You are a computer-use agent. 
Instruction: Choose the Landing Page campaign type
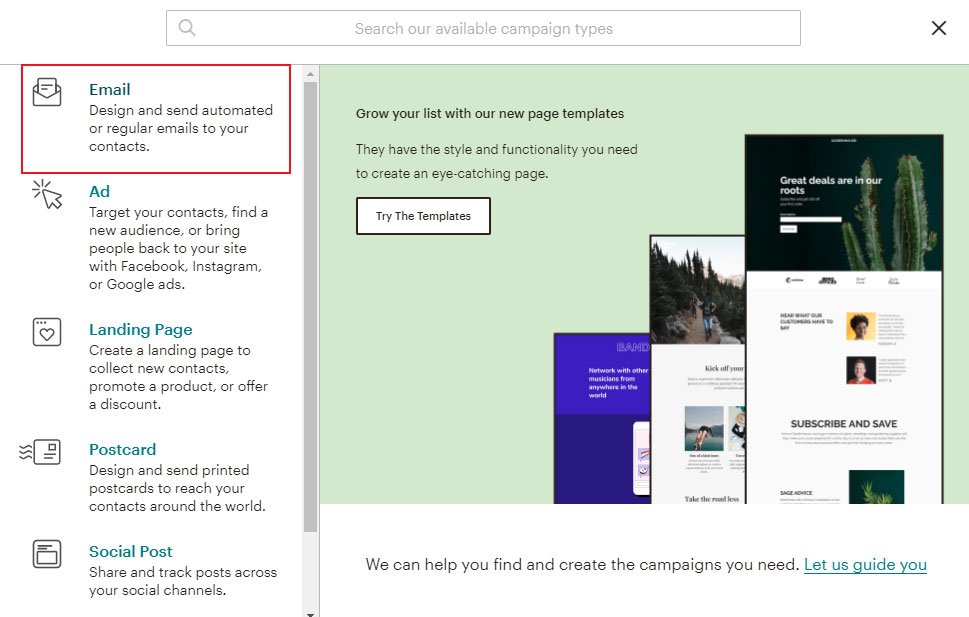(141, 330)
